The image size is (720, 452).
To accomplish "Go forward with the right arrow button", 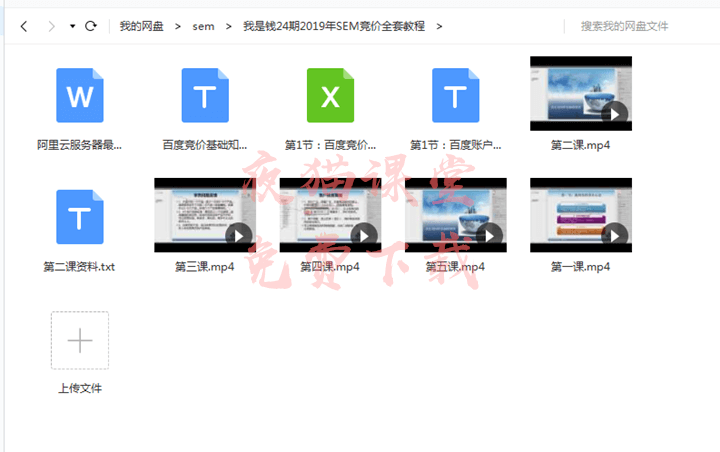I will tap(51, 26).
